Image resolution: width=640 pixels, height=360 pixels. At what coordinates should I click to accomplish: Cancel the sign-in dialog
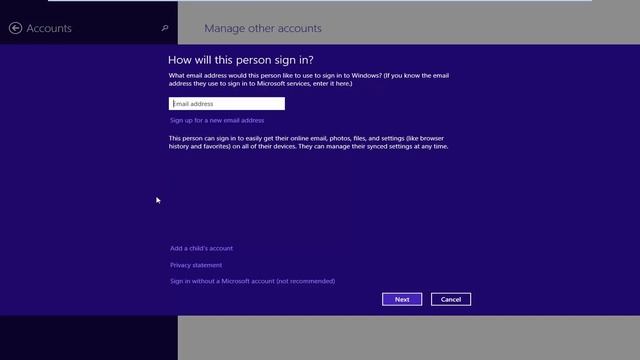(451, 299)
